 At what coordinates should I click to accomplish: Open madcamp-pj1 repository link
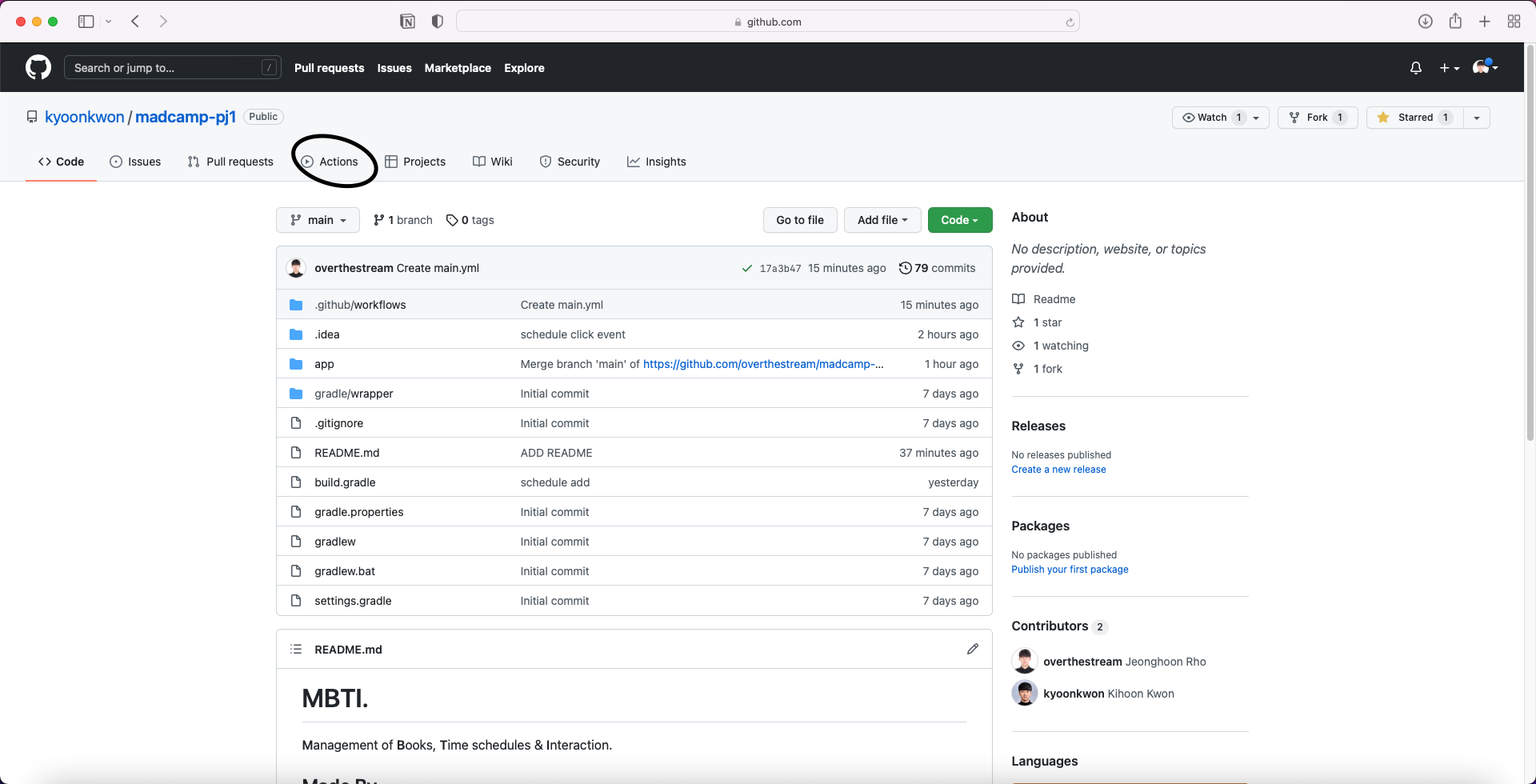[x=186, y=117]
